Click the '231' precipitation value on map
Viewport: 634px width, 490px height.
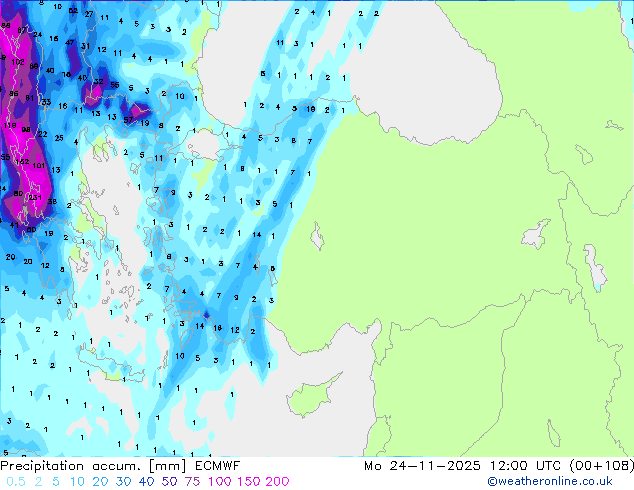(35, 197)
